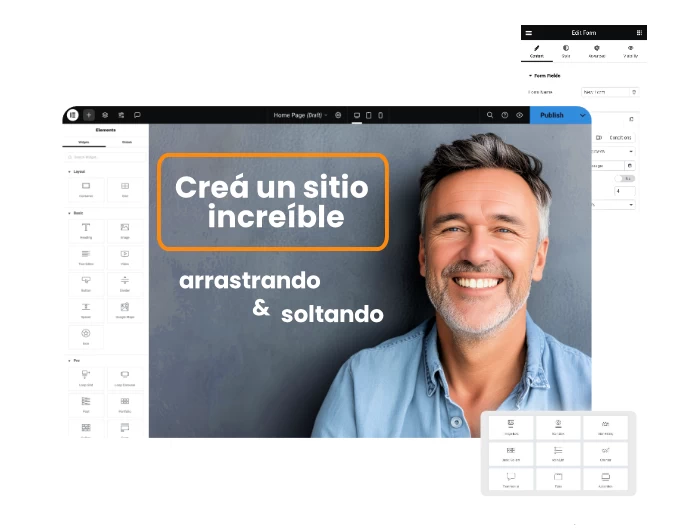Switch to Style tab in Edit Form
This screenshot has width=700, height=530.
coord(566,51)
